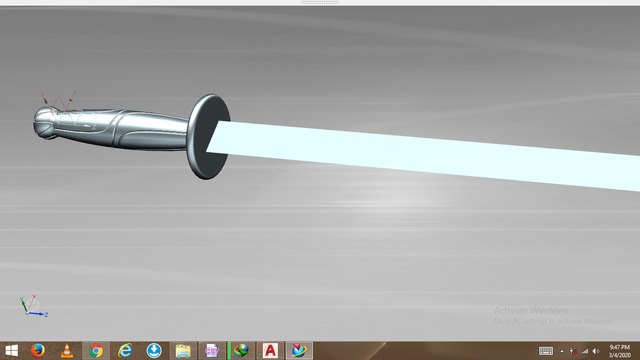Open Internet Explorer taskbar icon
The height and width of the screenshot is (360, 640).
[125, 351]
